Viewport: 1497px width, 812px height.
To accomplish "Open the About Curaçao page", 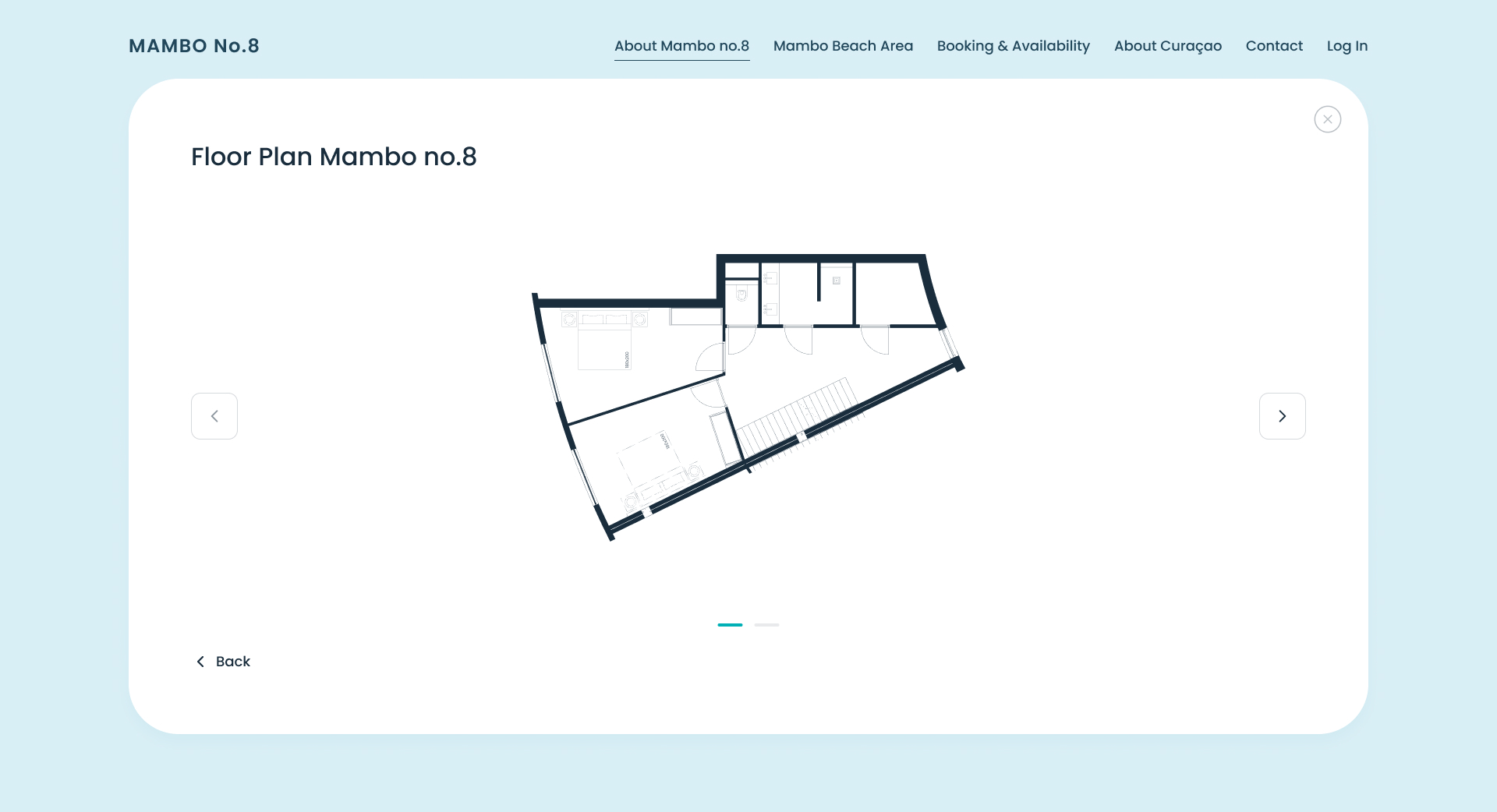I will point(1167,46).
